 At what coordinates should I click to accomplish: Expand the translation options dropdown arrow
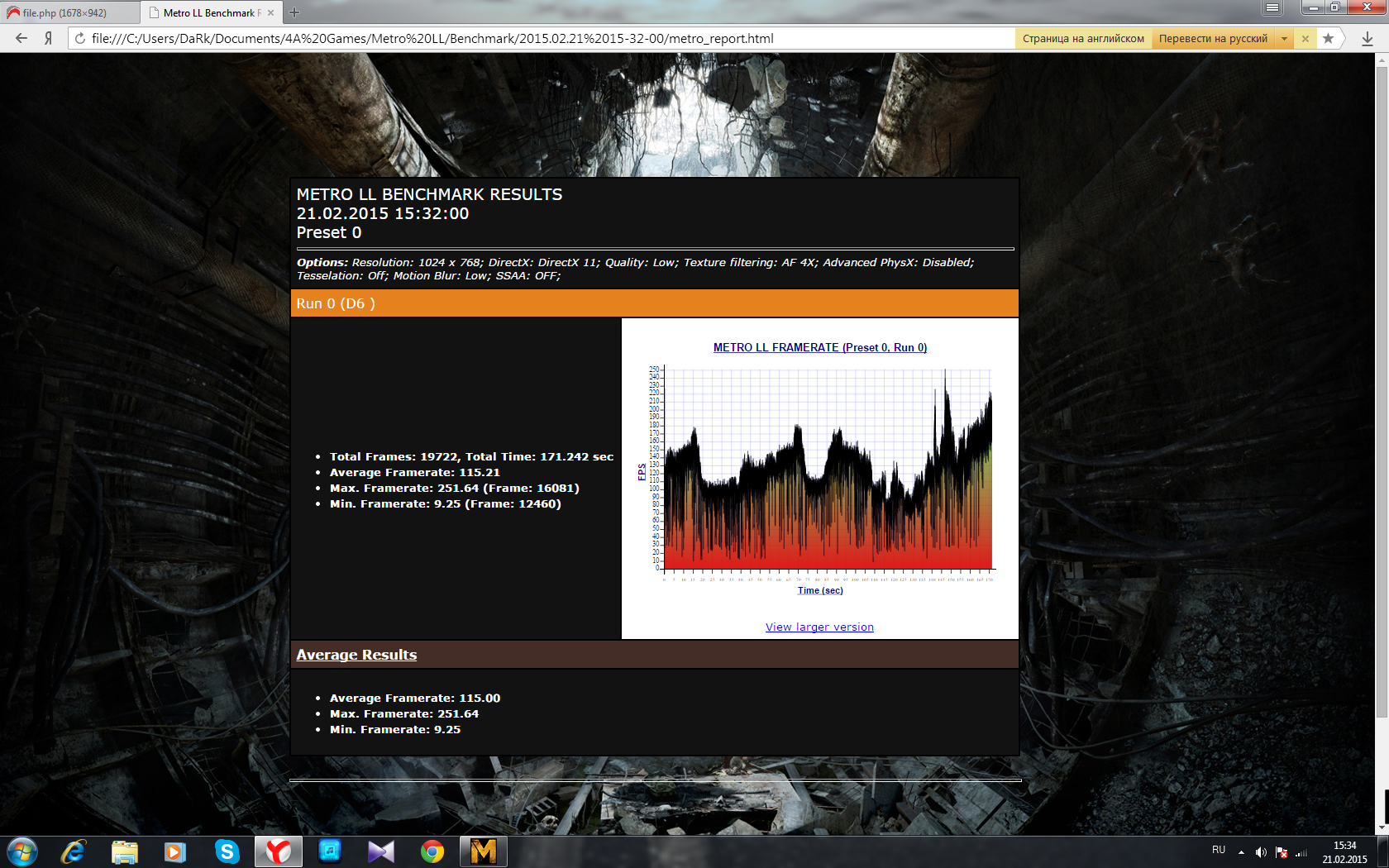pos(1284,39)
